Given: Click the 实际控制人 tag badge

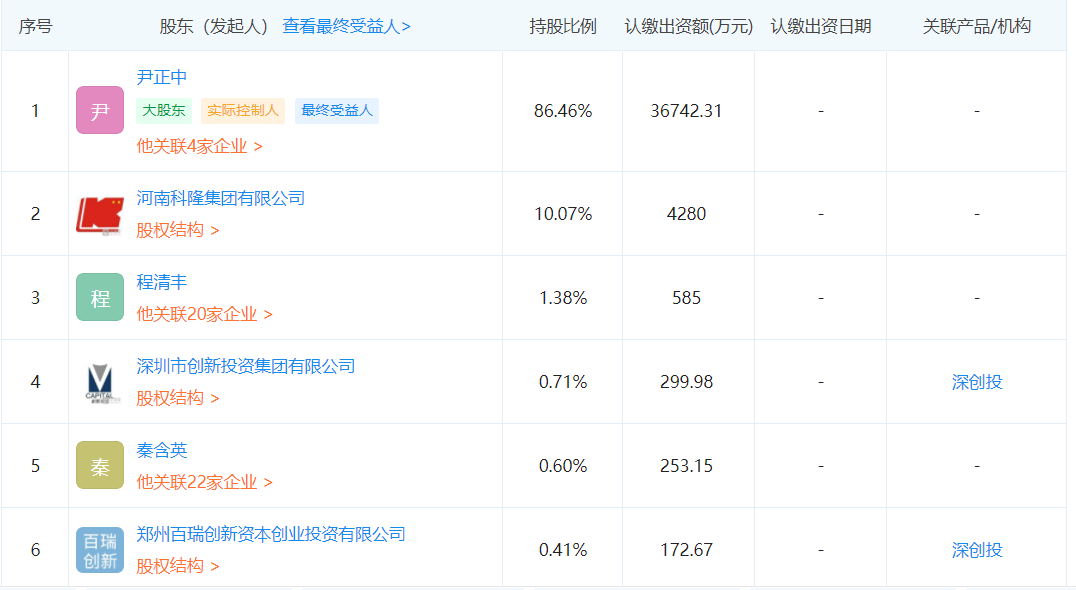Looking at the screenshot, I should point(243,111).
